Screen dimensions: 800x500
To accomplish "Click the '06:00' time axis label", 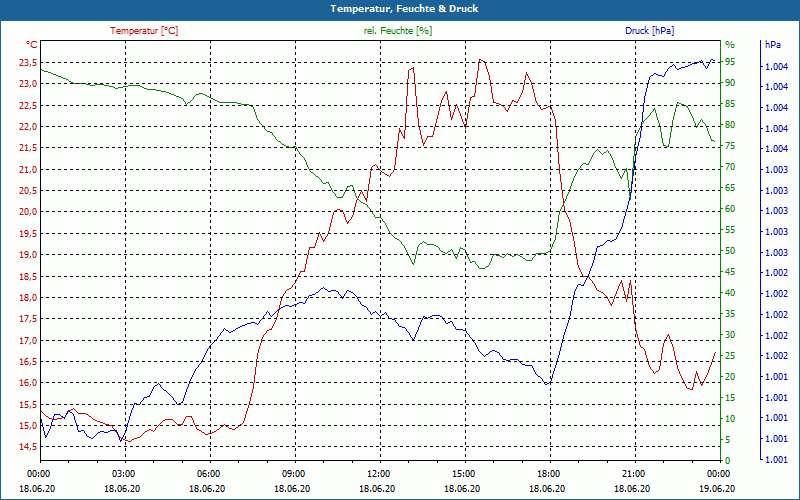I will [210, 473].
